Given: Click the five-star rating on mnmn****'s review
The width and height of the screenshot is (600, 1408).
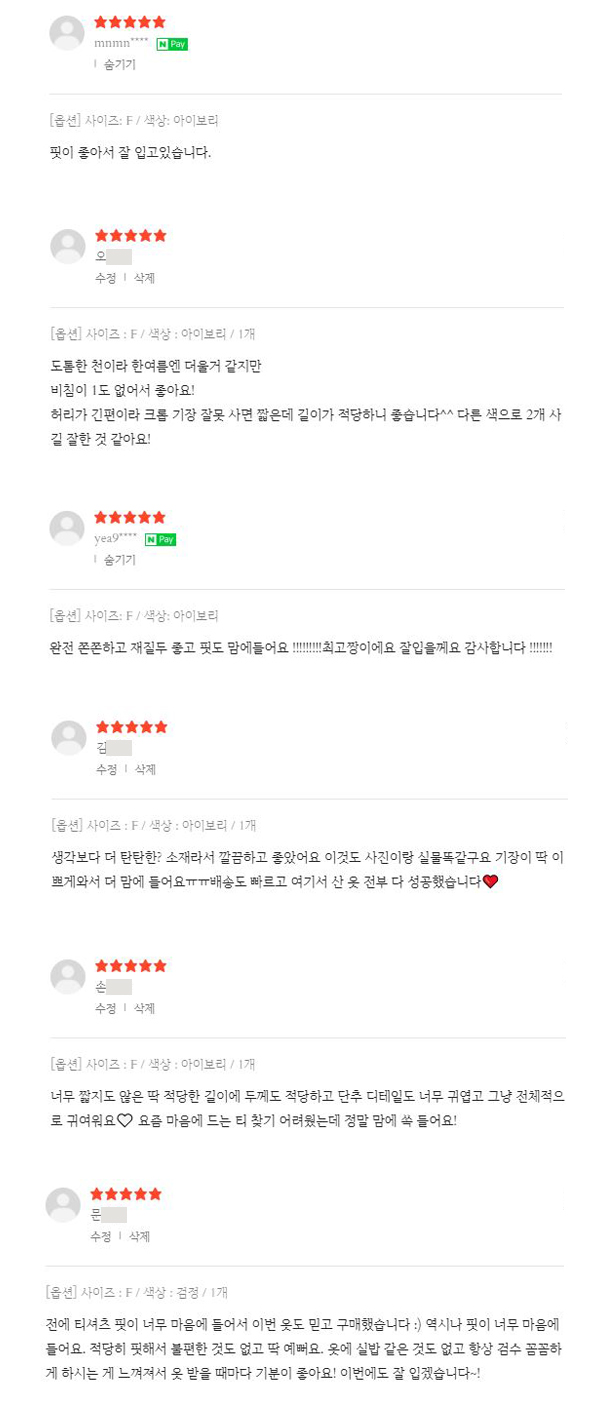Looking at the screenshot, I should pyautogui.click(x=130, y=22).
